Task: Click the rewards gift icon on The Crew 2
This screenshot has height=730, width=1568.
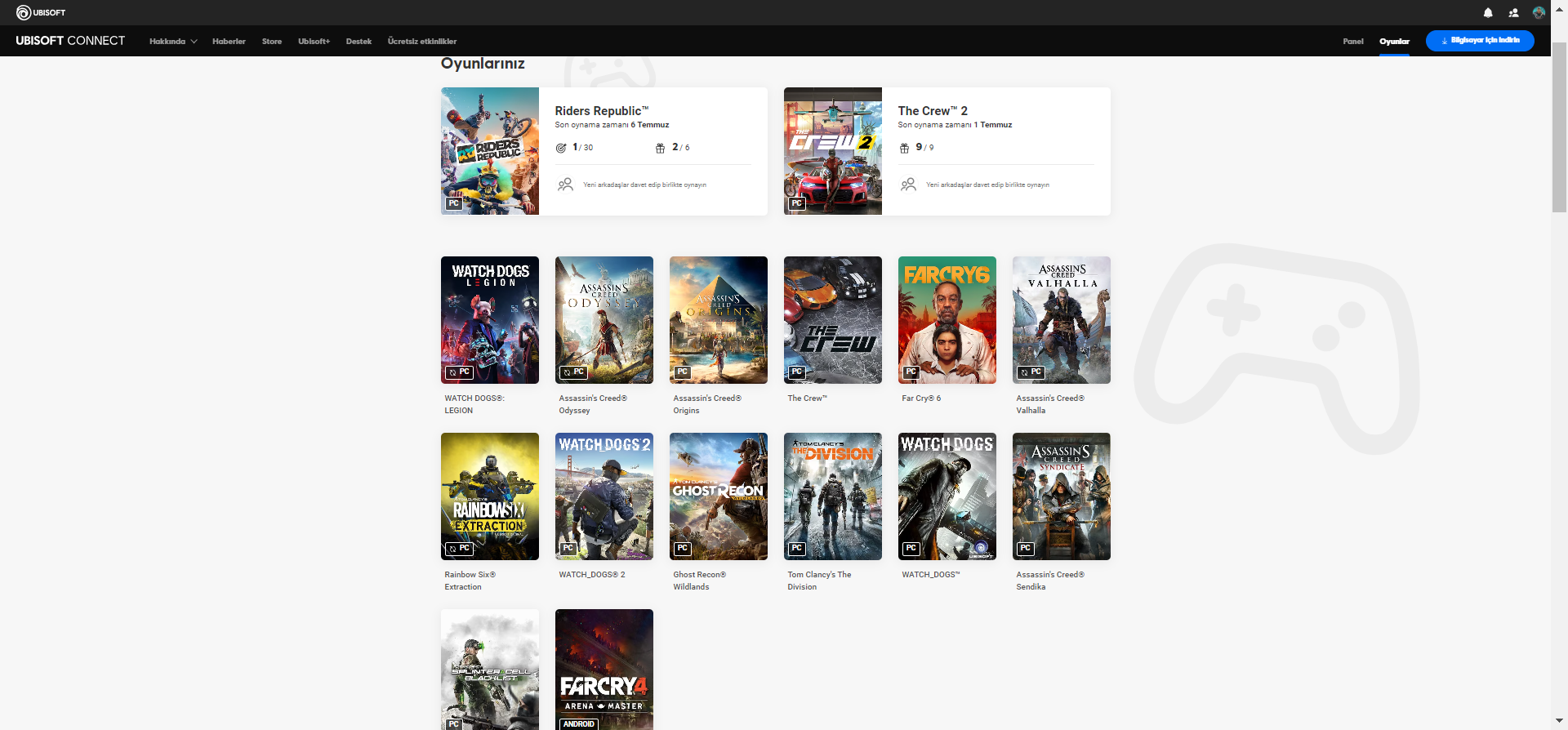Action: [904, 148]
